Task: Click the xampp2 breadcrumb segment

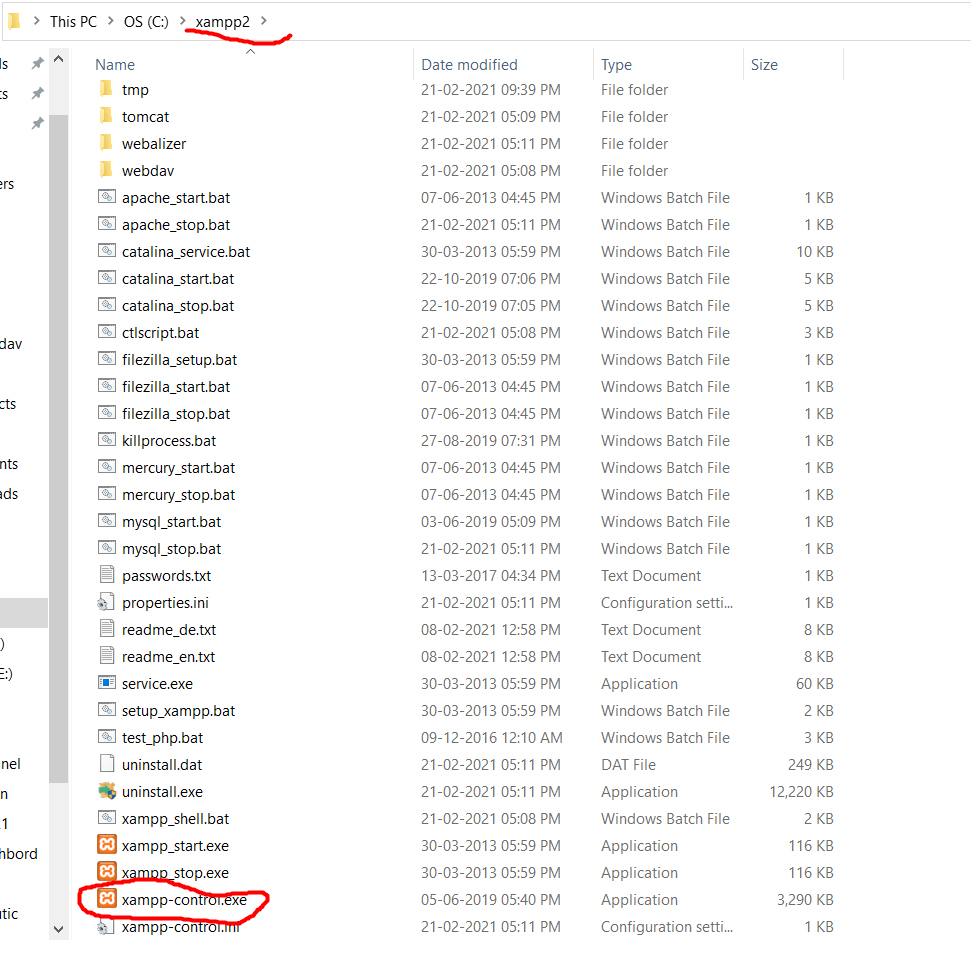Action: click(223, 22)
